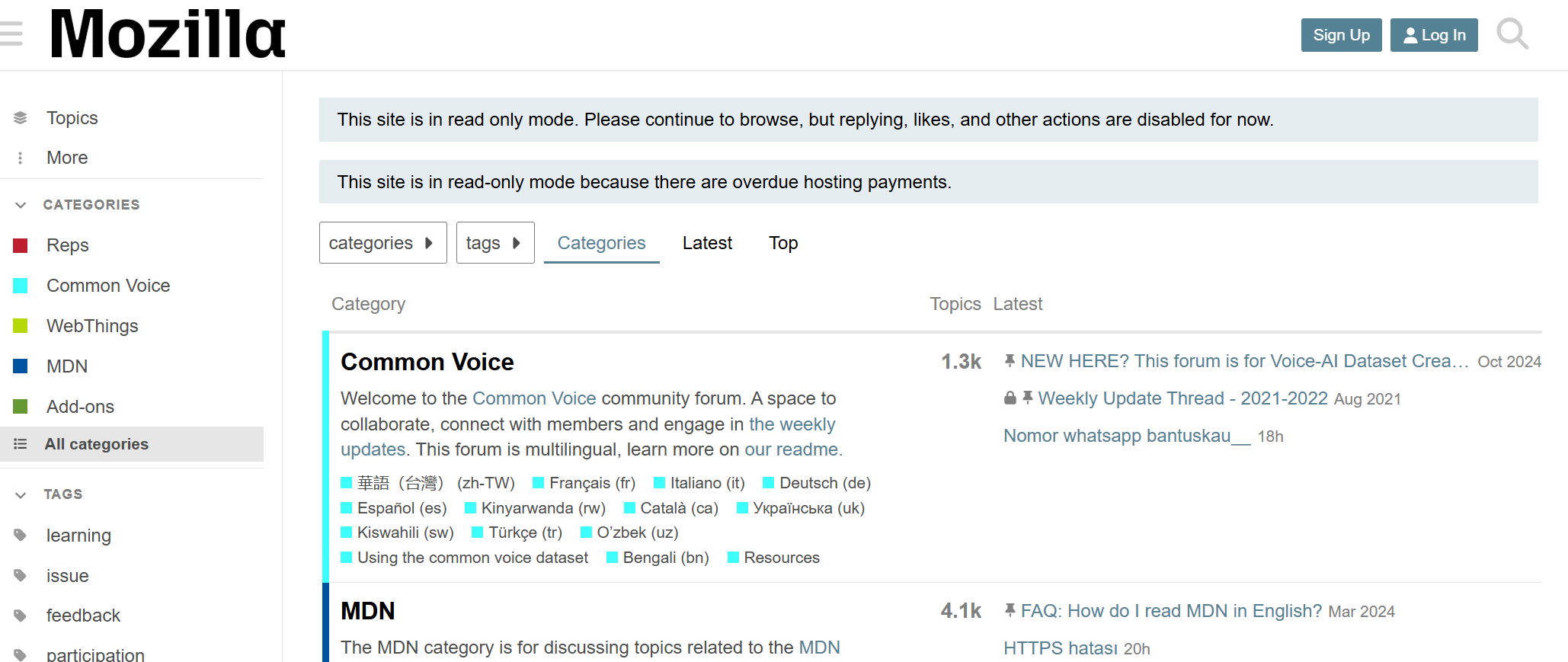Click the Topics layers icon in sidebar
This screenshot has width=1568, height=662.
click(x=21, y=118)
